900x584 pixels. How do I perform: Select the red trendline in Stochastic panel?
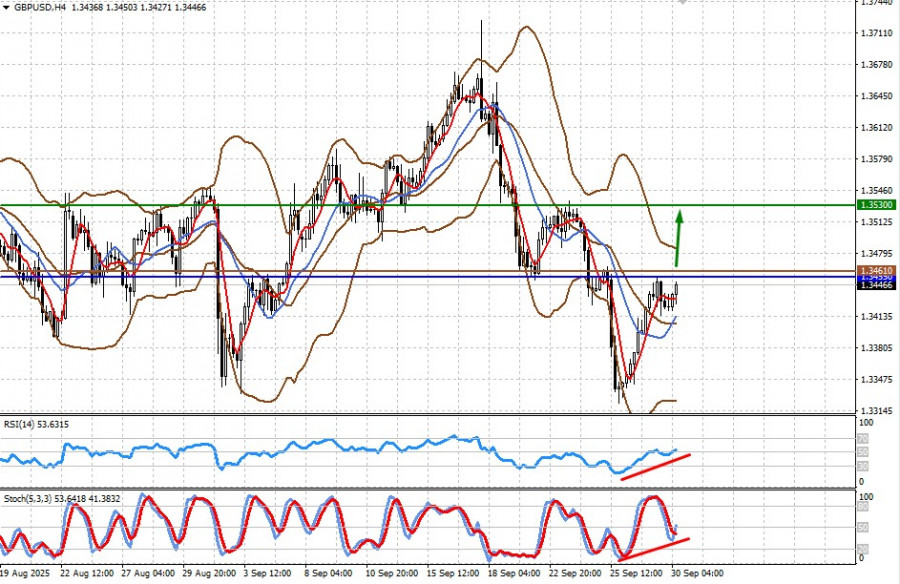point(655,548)
